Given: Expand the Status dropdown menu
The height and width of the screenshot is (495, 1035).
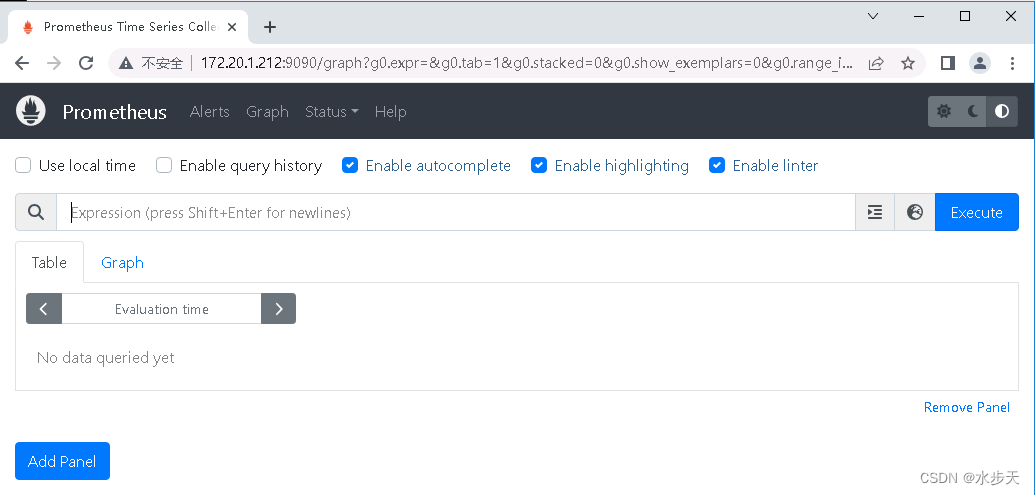Looking at the screenshot, I should (331, 112).
